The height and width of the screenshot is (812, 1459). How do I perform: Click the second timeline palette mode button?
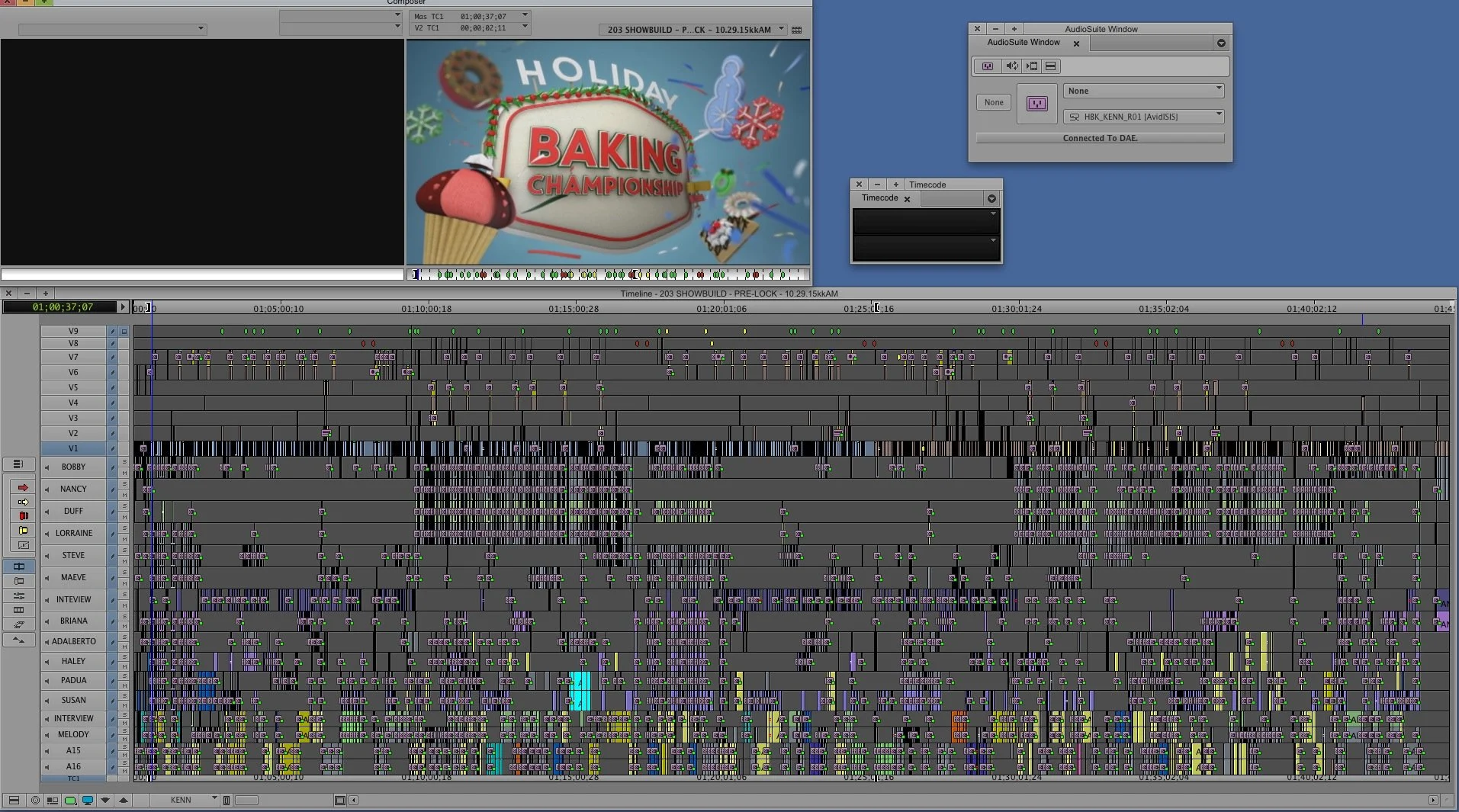pyautogui.click(x=19, y=581)
